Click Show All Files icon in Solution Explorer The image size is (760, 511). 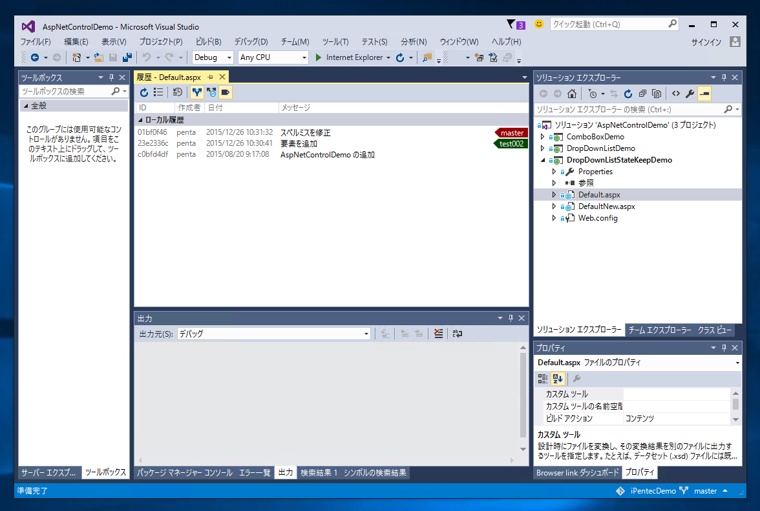[x=656, y=94]
